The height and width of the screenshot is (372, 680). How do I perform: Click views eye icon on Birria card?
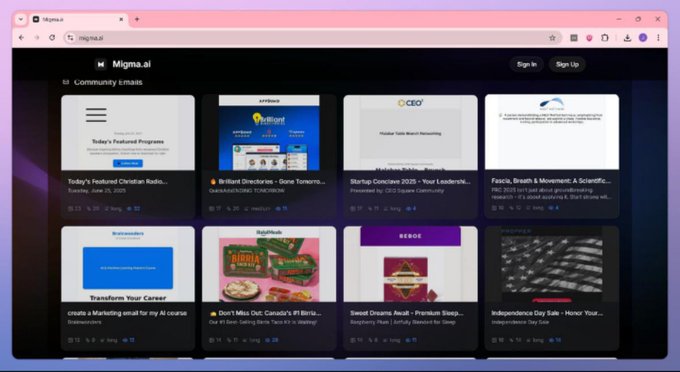pyautogui.click(x=268, y=340)
